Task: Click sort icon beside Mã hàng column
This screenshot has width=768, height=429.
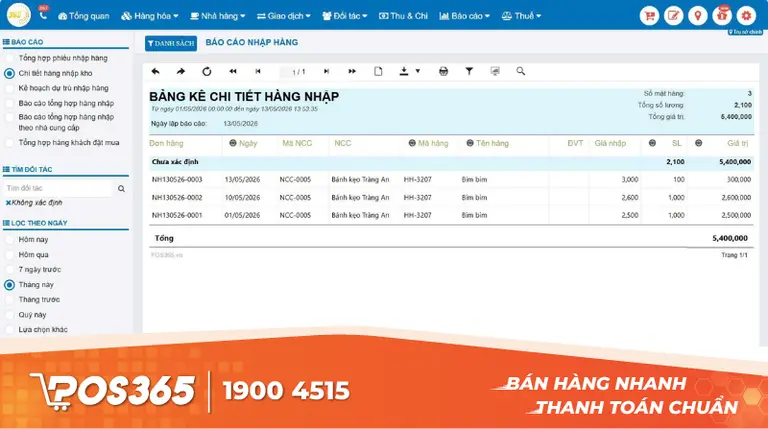Action: coord(412,143)
